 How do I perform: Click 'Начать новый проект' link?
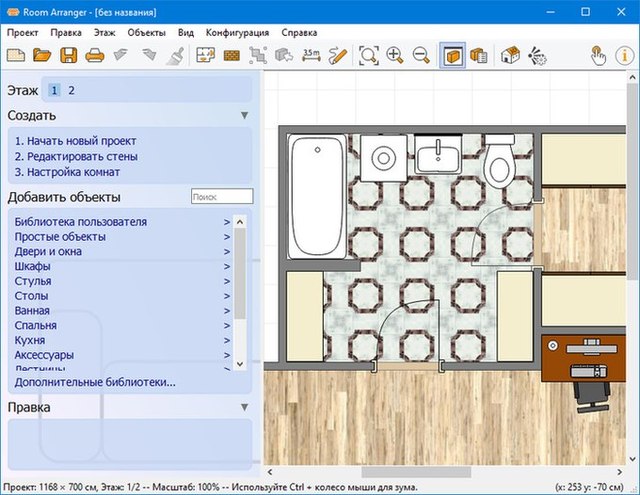(x=75, y=141)
